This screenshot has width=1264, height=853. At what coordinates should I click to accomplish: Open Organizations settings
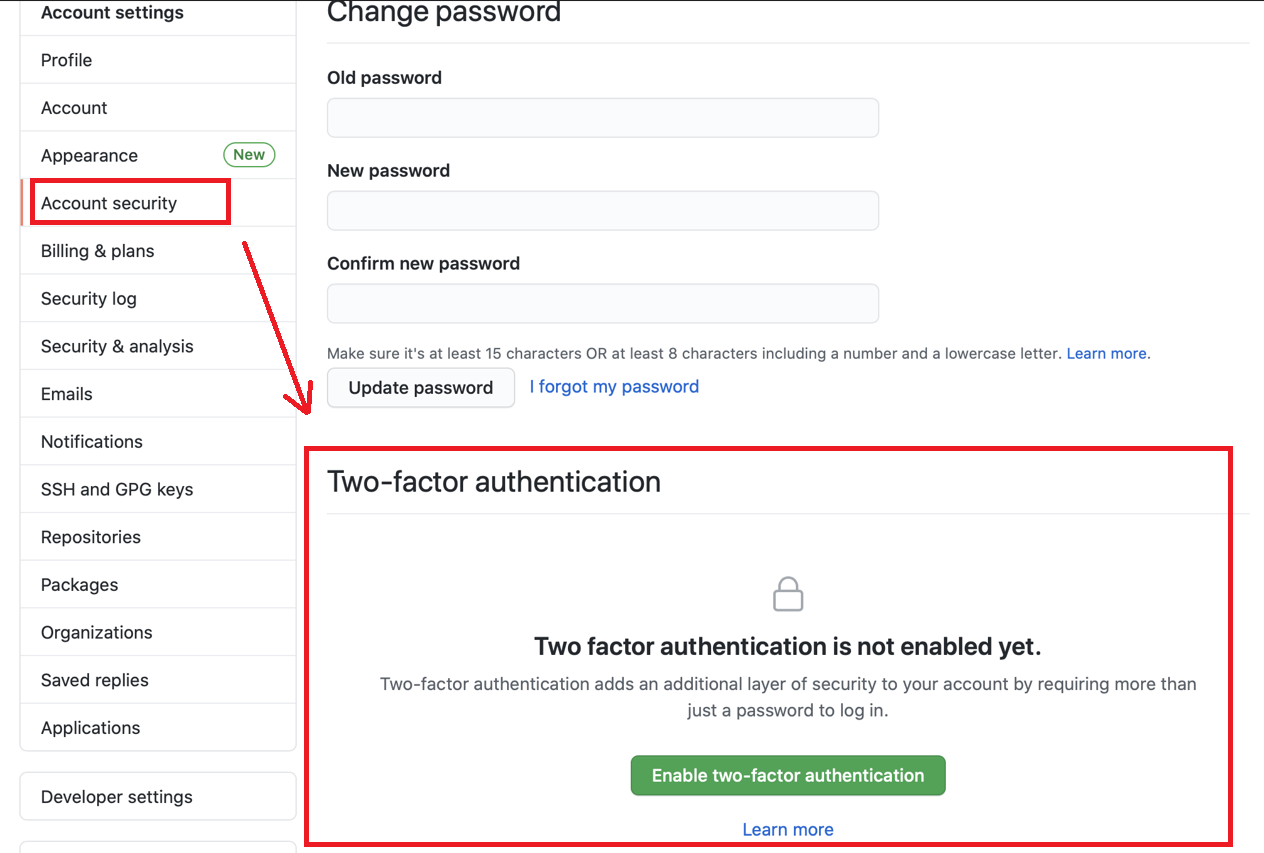[x=96, y=632]
